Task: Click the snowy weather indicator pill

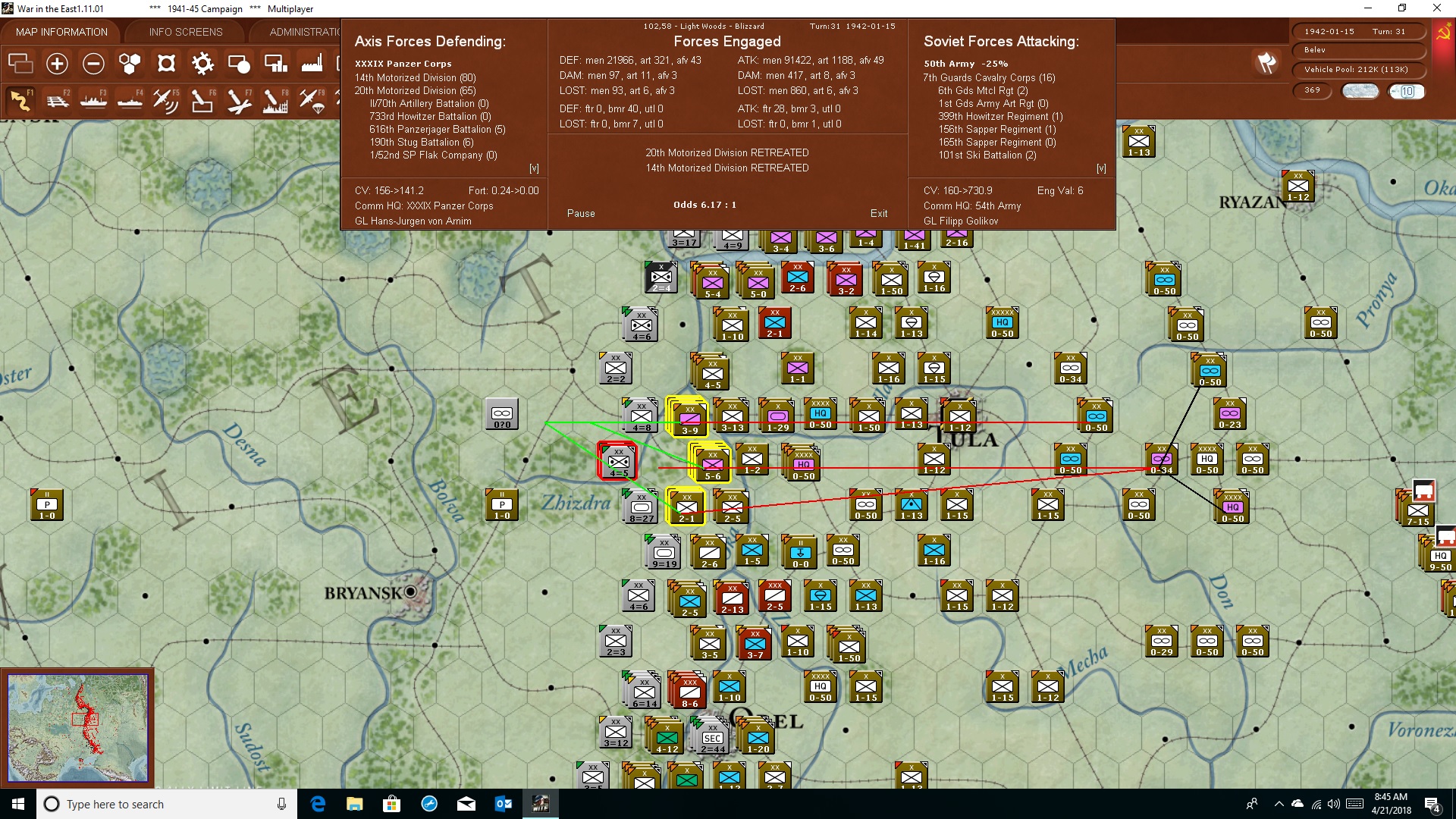Action: (1360, 91)
